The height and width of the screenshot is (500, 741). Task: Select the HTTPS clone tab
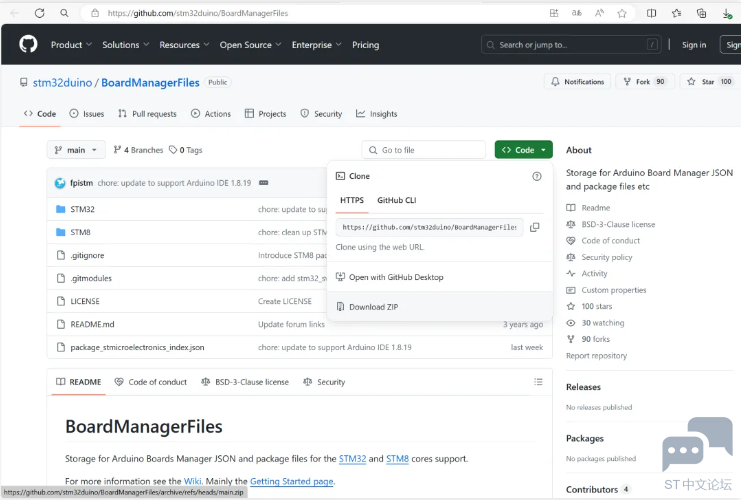point(352,200)
